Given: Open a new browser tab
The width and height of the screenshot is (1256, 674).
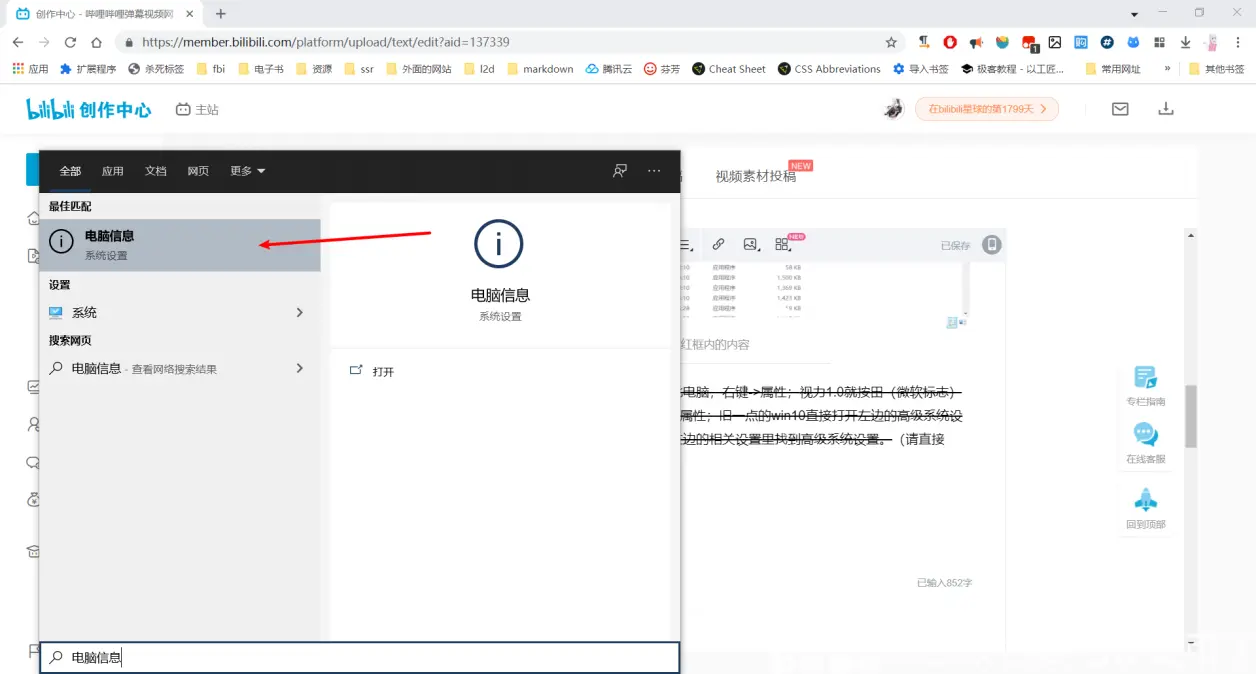Looking at the screenshot, I should [x=221, y=14].
